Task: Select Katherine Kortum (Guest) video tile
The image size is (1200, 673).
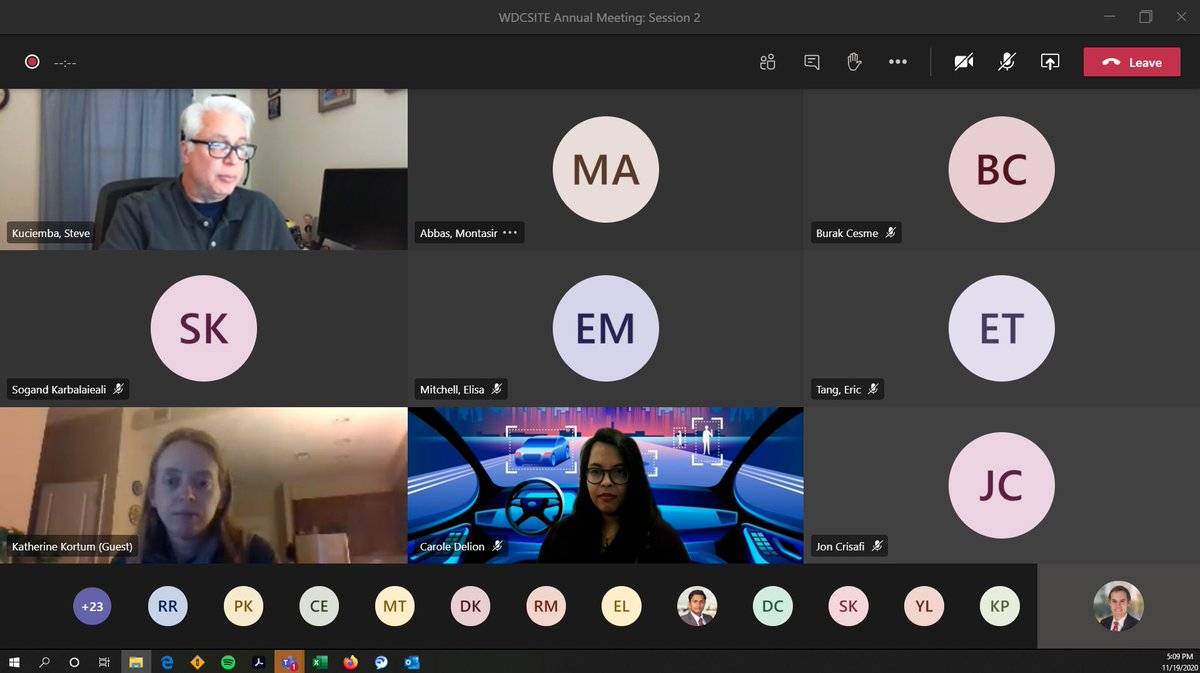Action: [204, 485]
